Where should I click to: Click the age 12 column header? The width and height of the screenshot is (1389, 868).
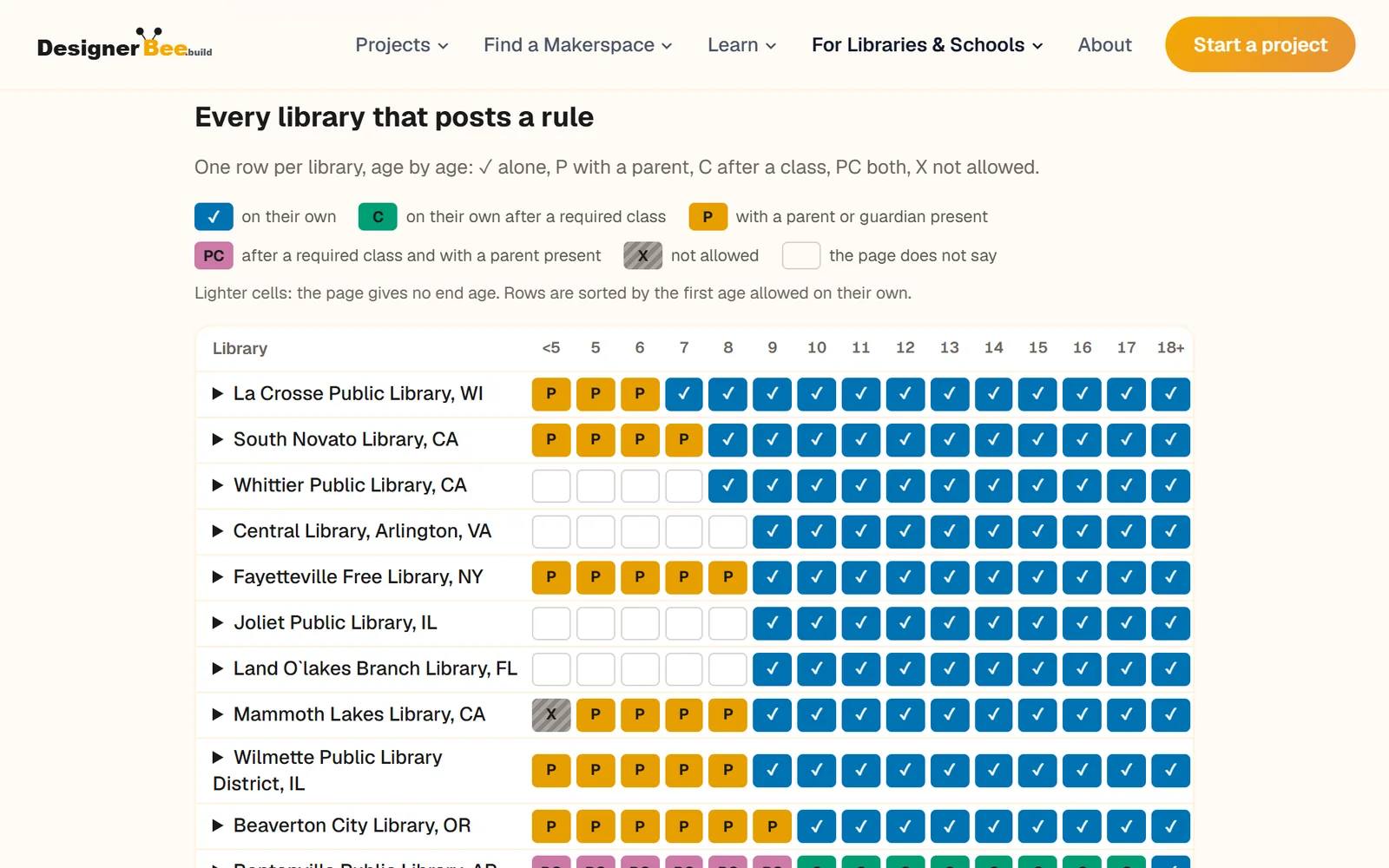click(x=905, y=348)
